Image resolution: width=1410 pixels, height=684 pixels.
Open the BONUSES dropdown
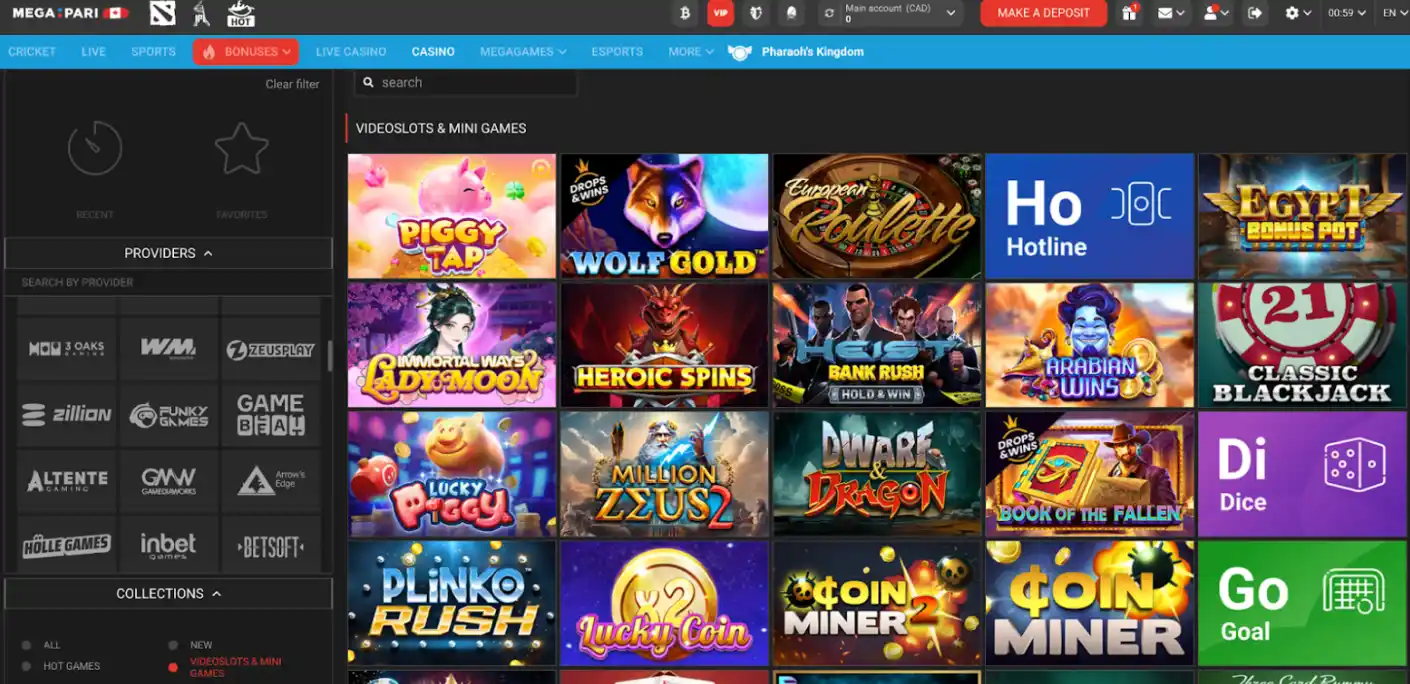point(246,52)
